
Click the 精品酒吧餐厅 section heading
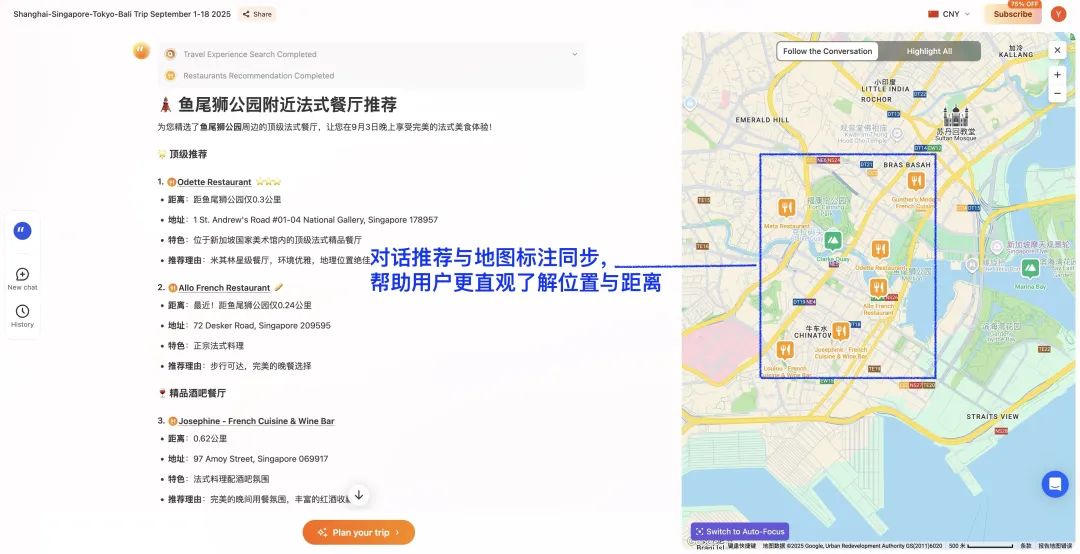(x=198, y=393)
